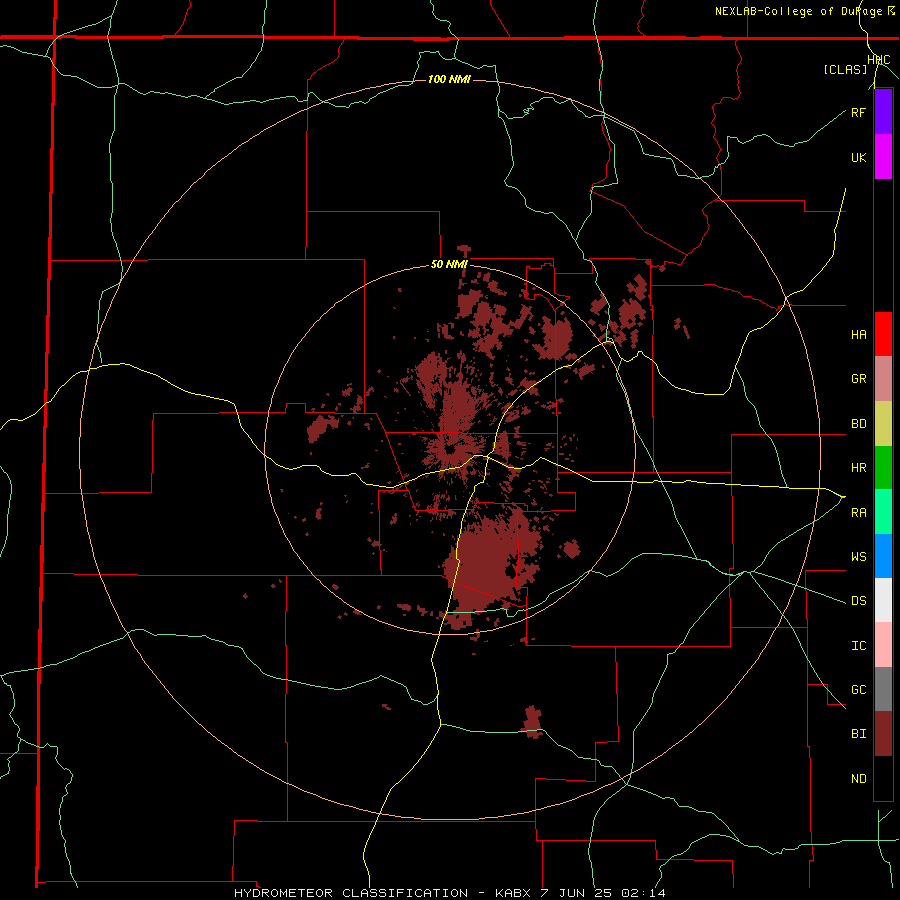The image size is (900, 900).
Task: Click the UK magenta legend swatch
Action: pyautogui.click(x=883, y=157)
